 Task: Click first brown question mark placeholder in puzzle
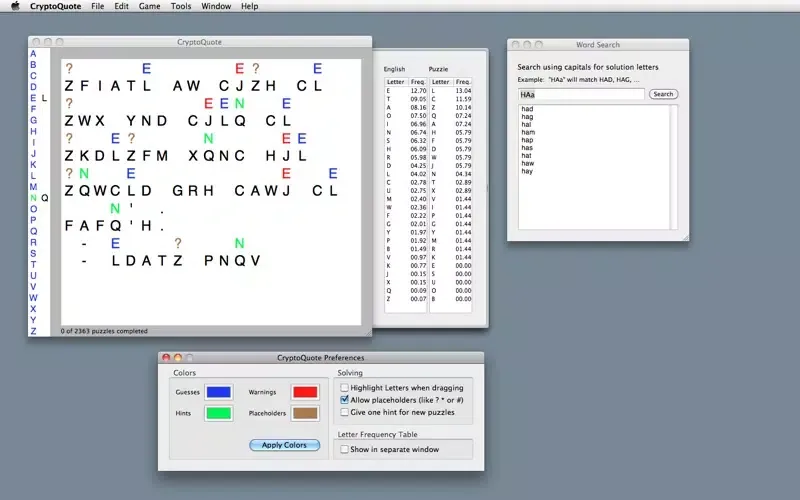point(69,69)
